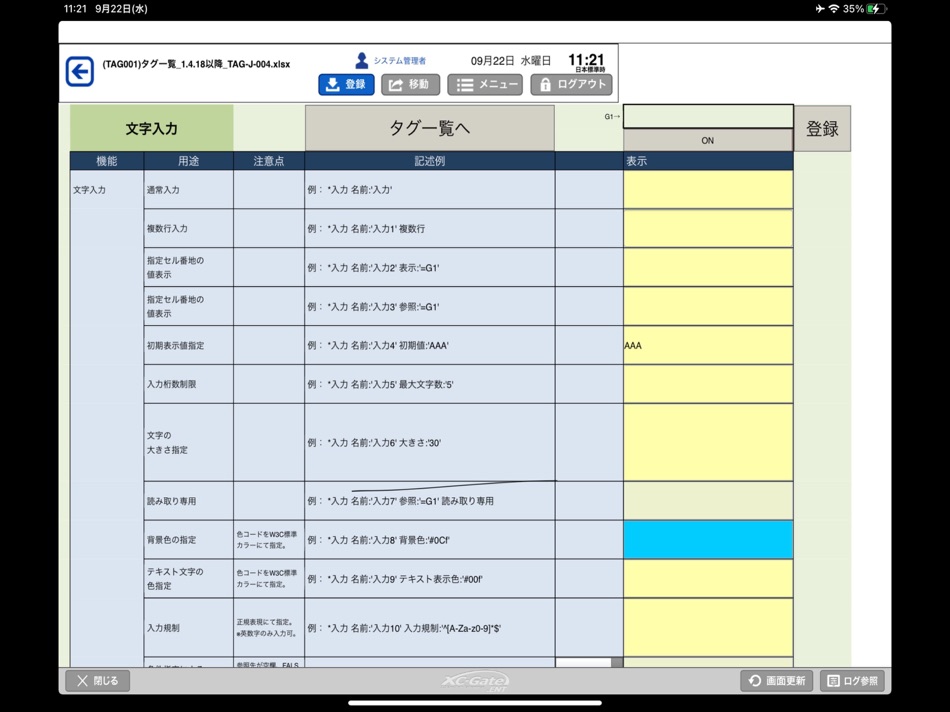This screenshot has height=712, width=950.
Task: Click the ログアウト button
Action: 571,84
